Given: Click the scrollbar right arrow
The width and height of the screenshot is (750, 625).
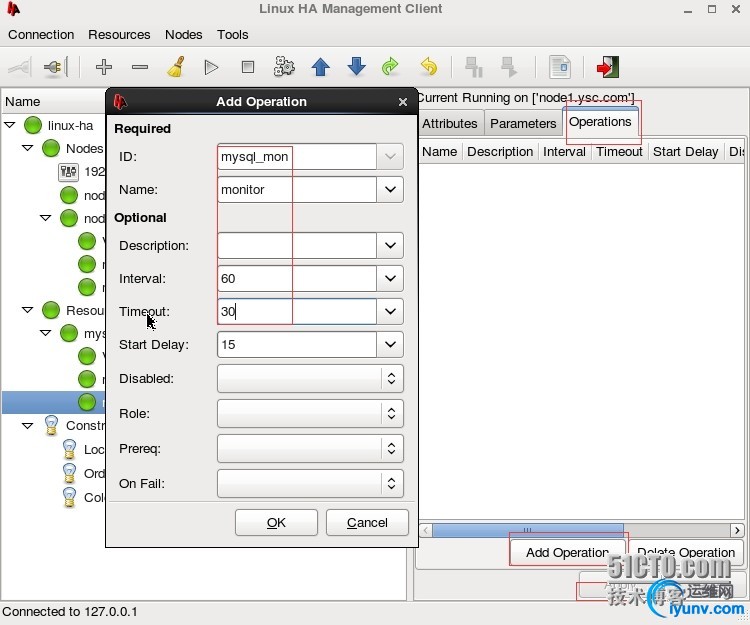Looking at the screenshot, I should point(737,530).
